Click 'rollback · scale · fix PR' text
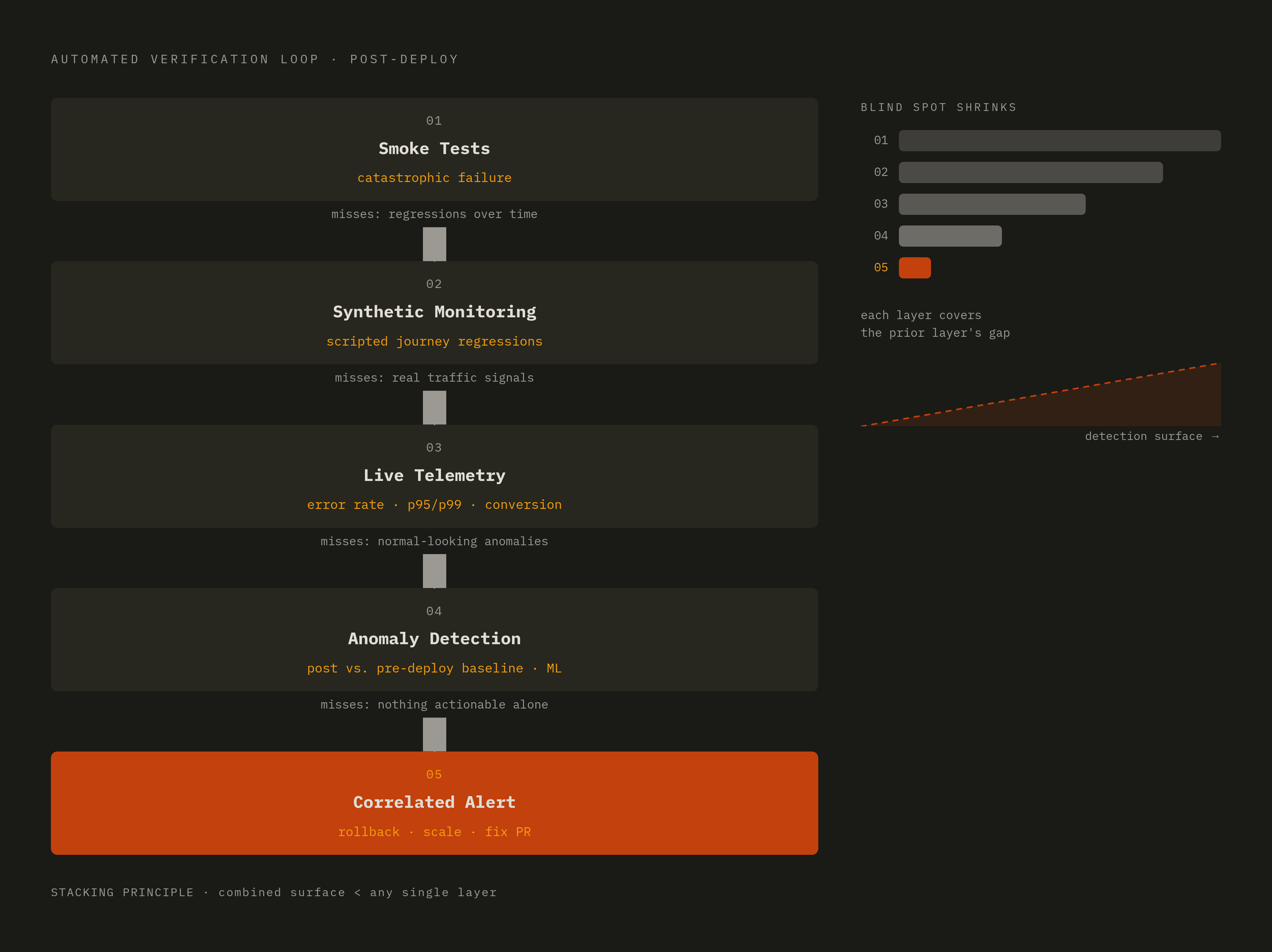The image size is (1272, 952). 434,832
